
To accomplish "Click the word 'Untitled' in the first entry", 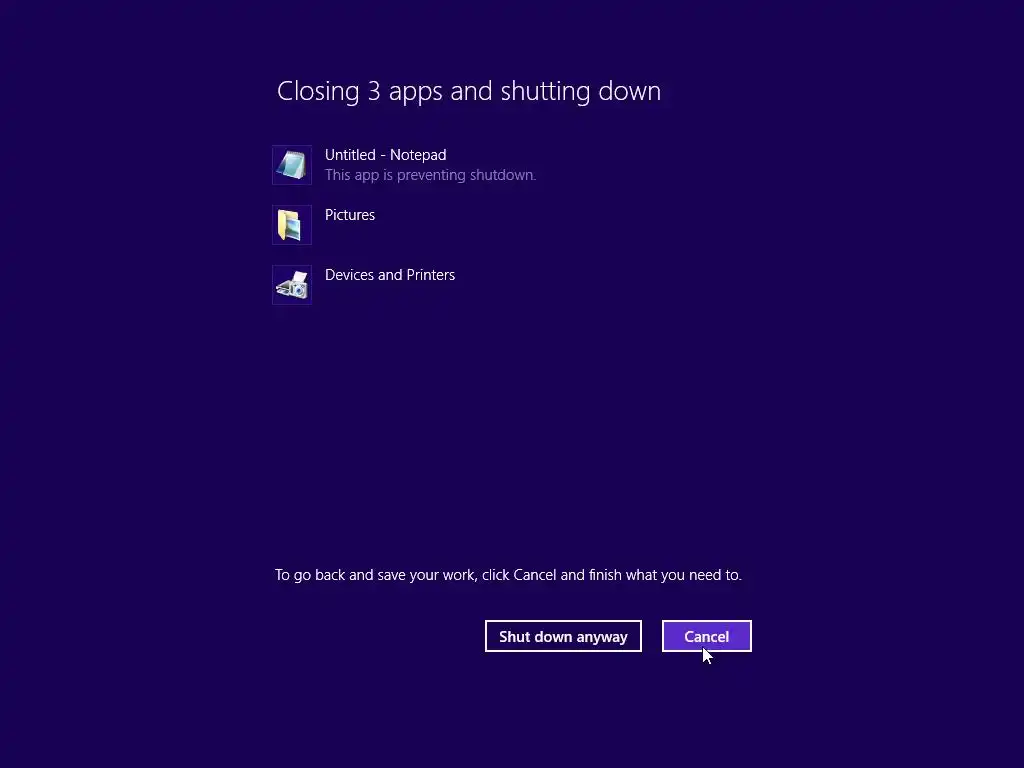I will coord(350,155).
